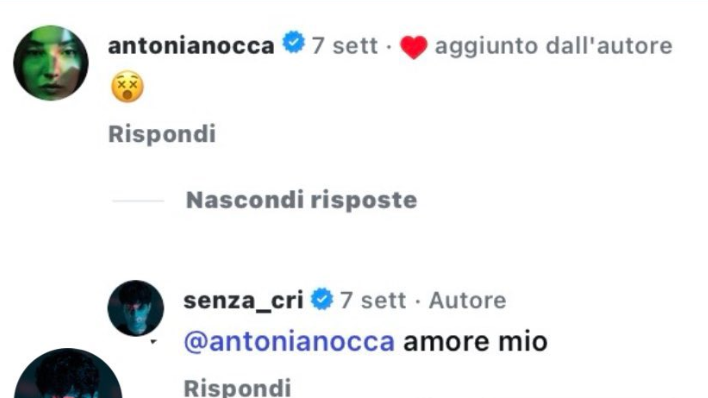Click the red heart author-like icon
The height and width of the screenshot is (398, 708).
click(x=414, y=47)
